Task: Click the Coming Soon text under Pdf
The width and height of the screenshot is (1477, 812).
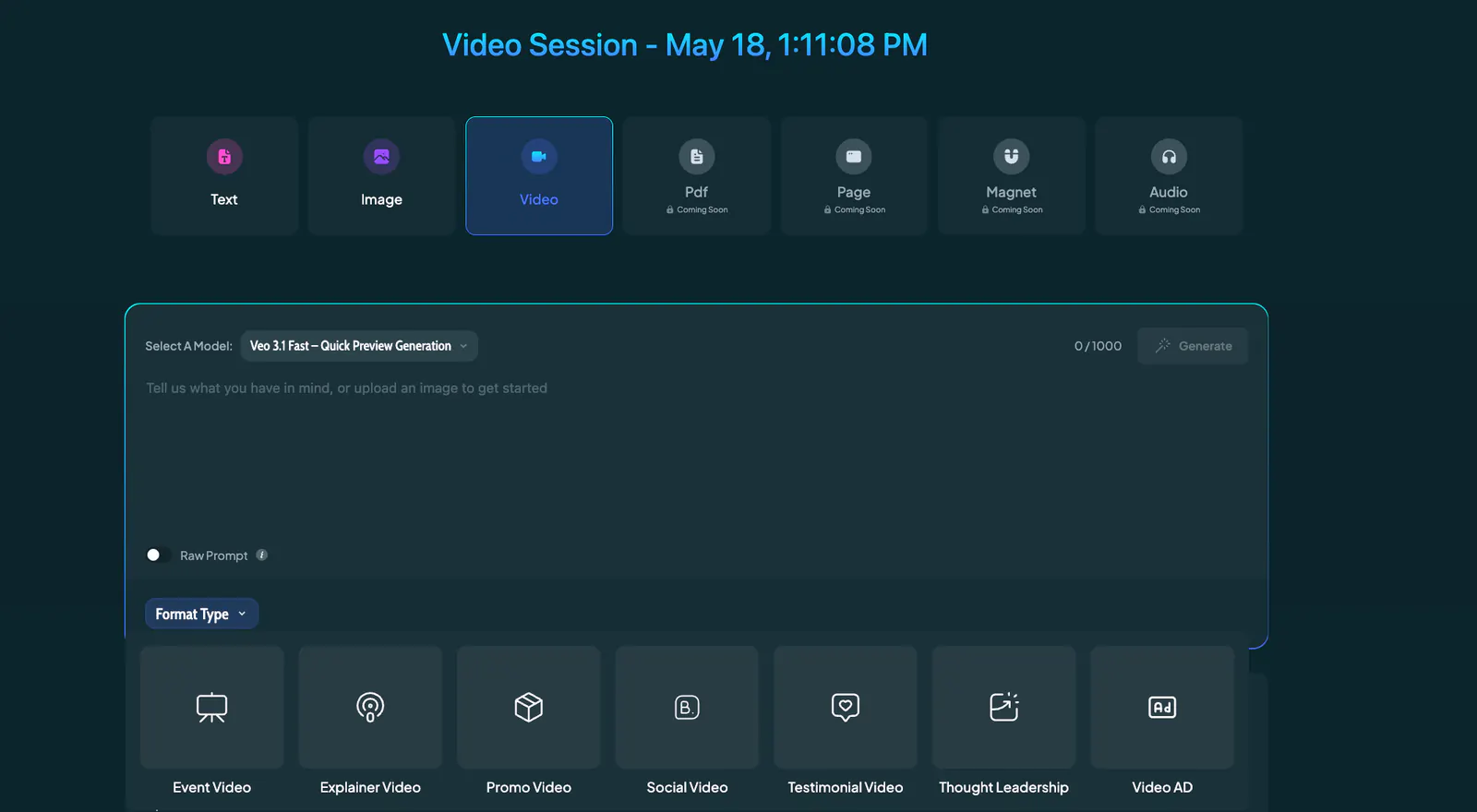Action: [x=702, y=209]
